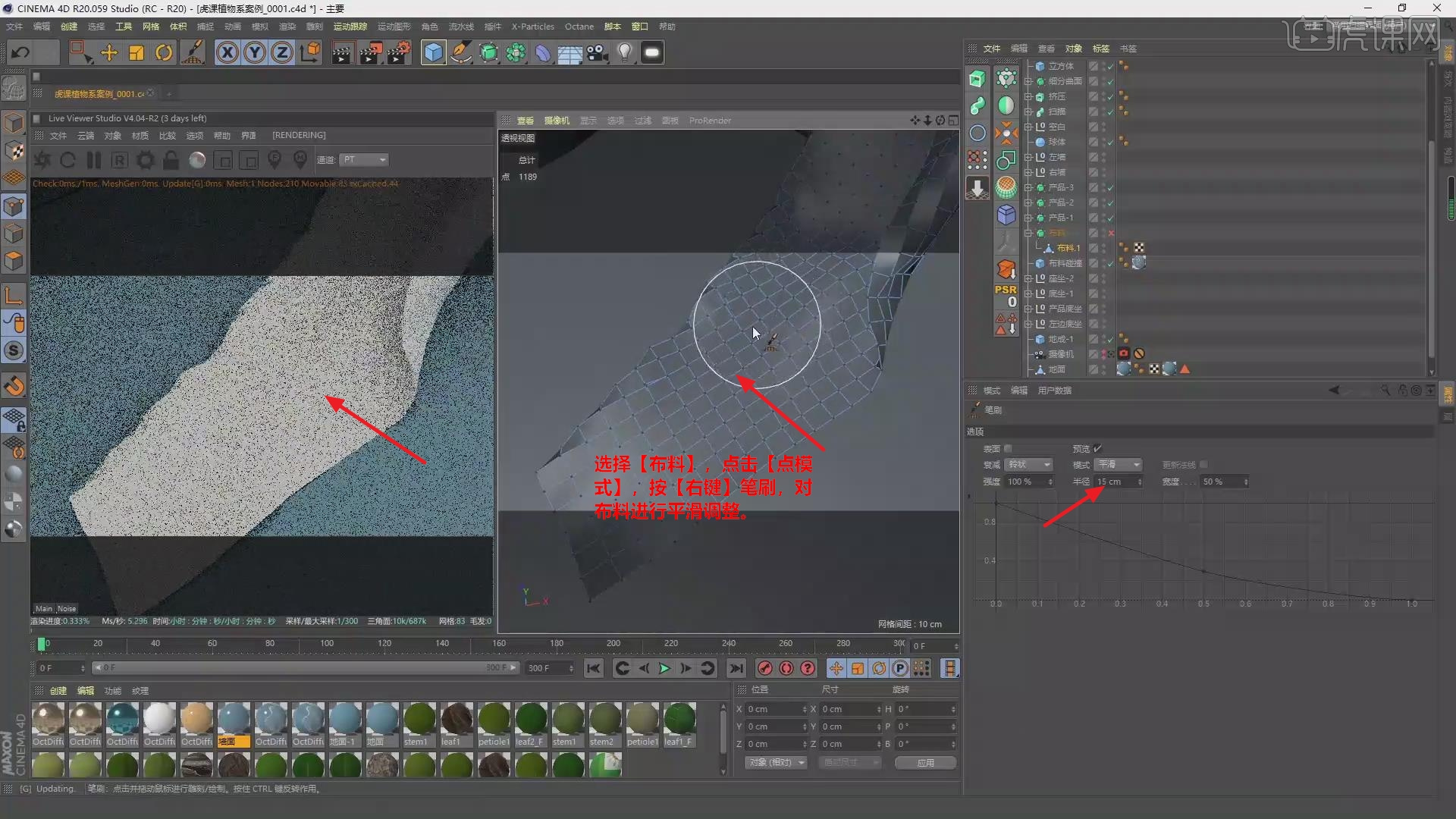This screenshot has width=1456, height=819.
Task: Click the cube primitive icon in toolbar
Action: click(x=433, y=52)
